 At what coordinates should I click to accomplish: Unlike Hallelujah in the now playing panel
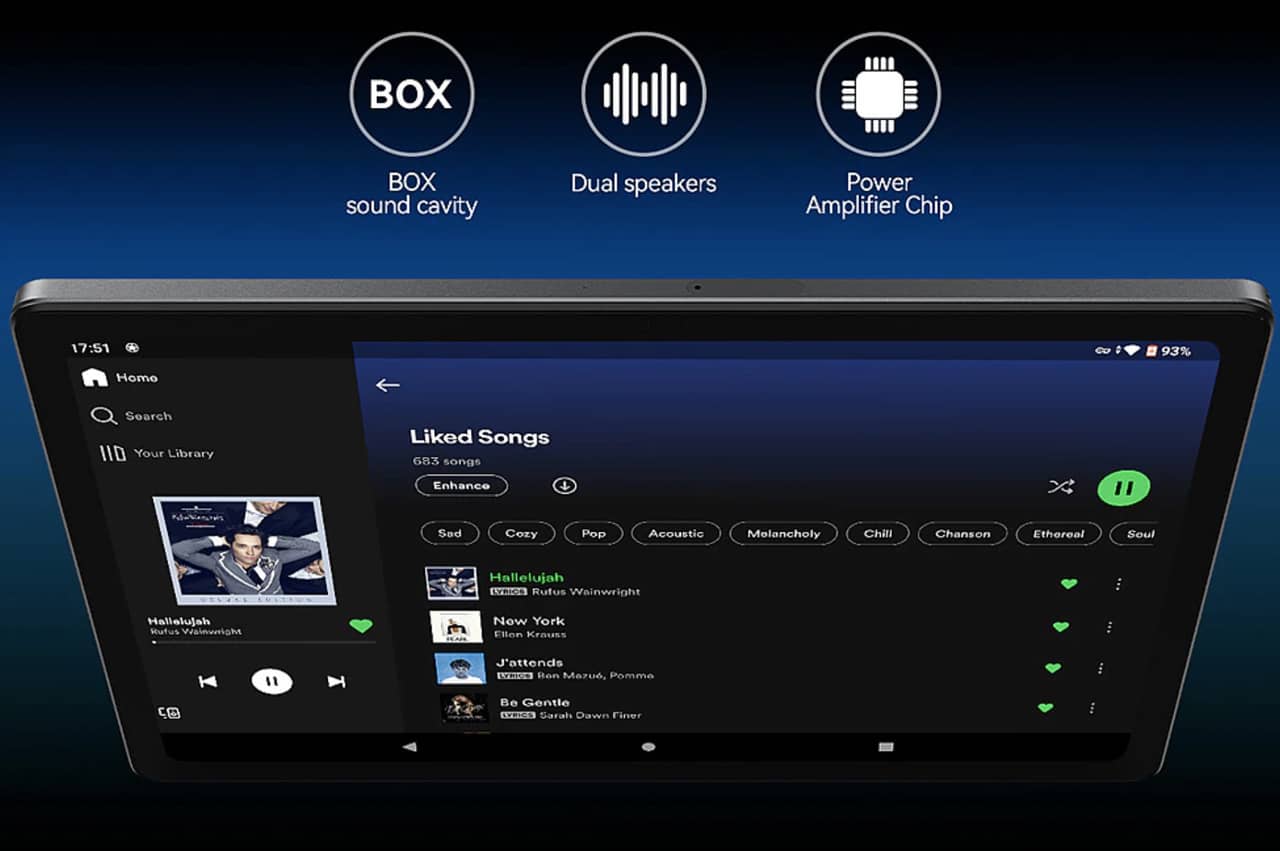[360, 626]
